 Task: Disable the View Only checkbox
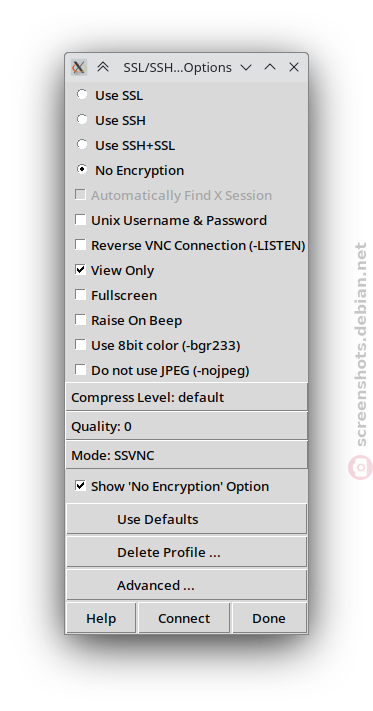pyautogui.click(x=80, y=270)
